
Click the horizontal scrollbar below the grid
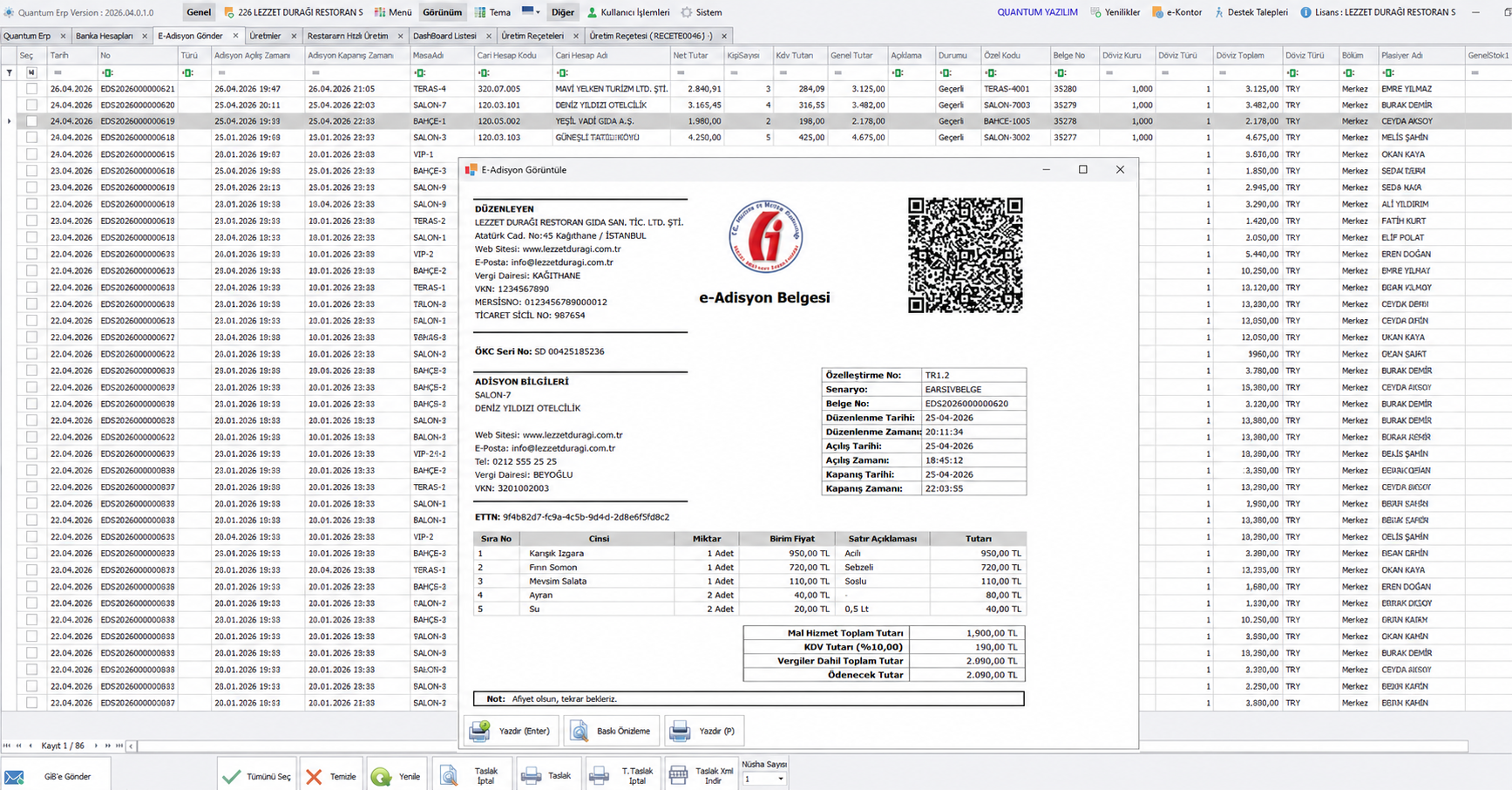pos(802,746)
